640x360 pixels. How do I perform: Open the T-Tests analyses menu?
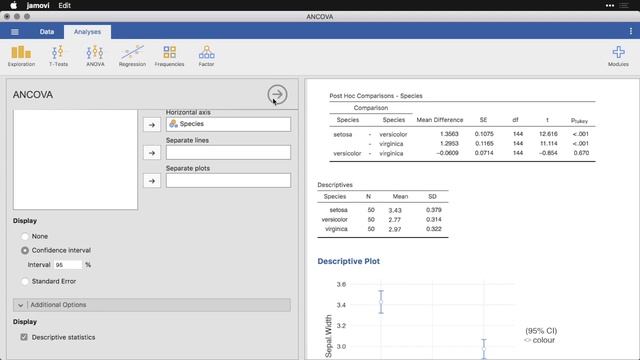tap(58, 56)
